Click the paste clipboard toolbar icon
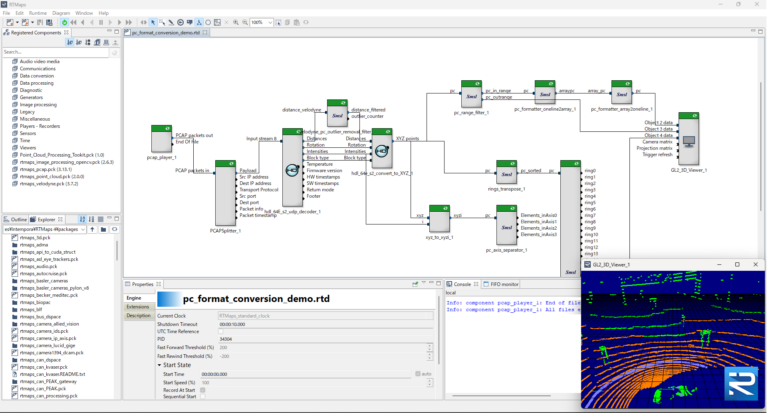Screen dimensions: 768x413 tap(296, 23)
